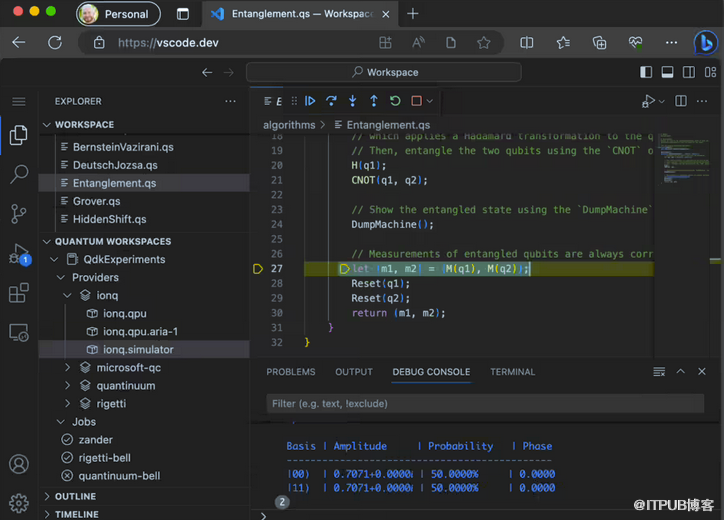Expand the microsoft-qc provider node

coord(68,368)
